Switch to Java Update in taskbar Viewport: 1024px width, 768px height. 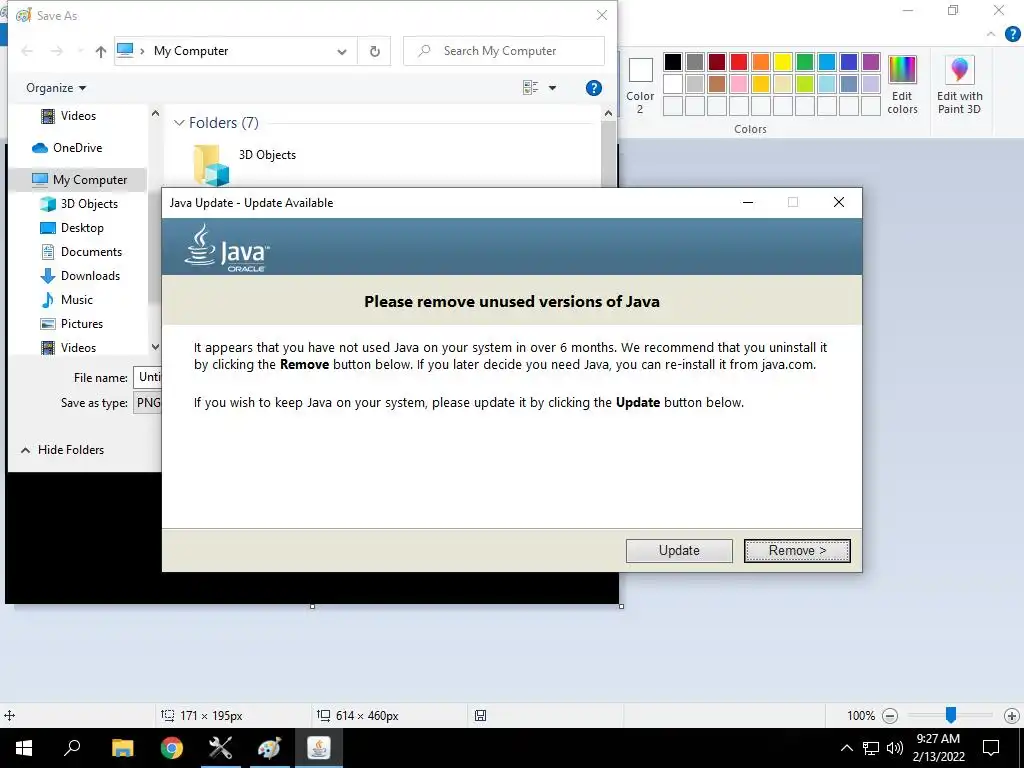319,748
